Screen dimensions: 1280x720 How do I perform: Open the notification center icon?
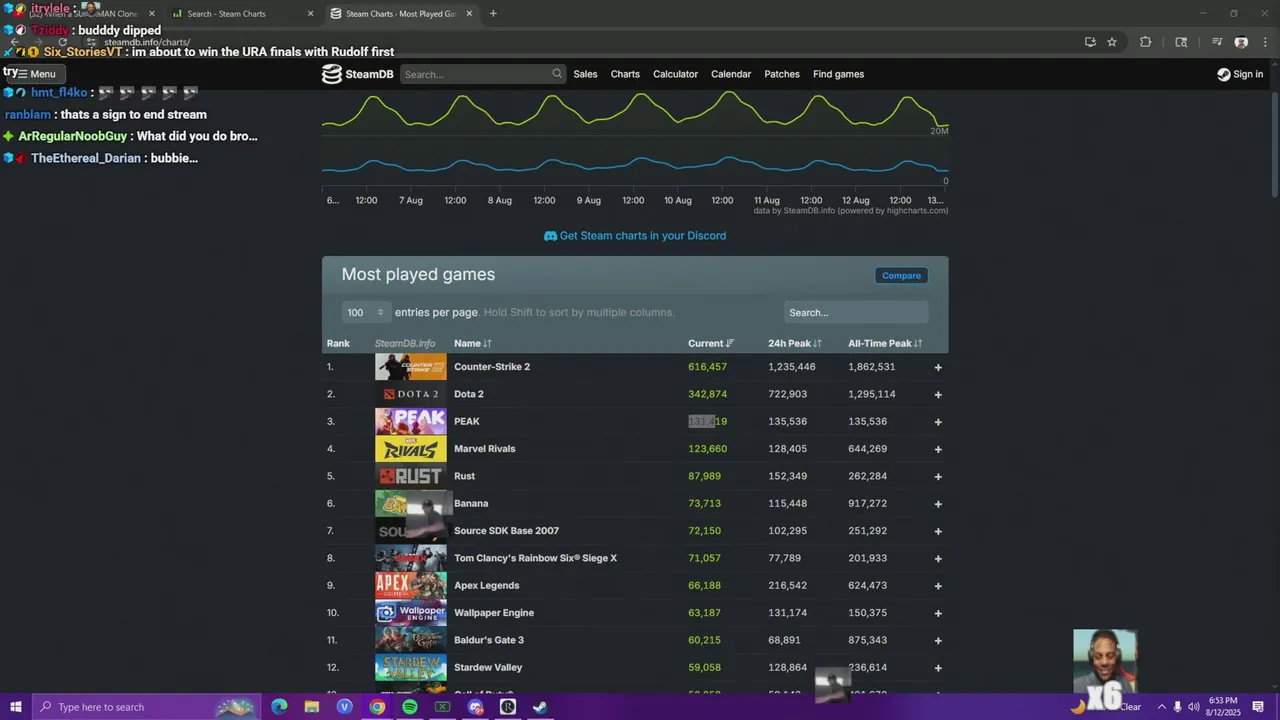1258,707
